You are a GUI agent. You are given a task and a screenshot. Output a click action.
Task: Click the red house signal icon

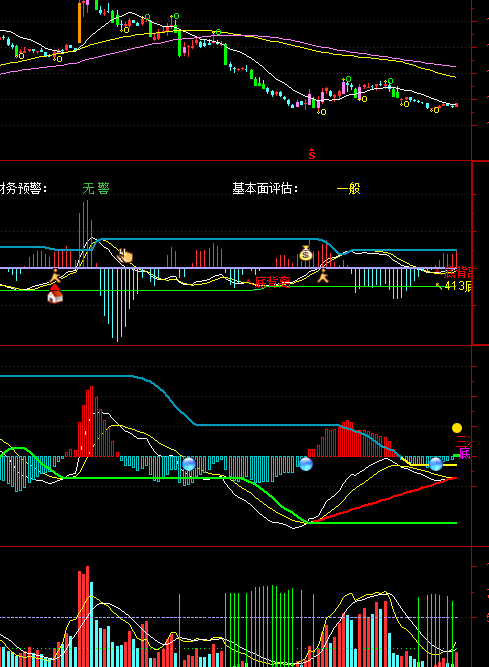click(55, 294)
